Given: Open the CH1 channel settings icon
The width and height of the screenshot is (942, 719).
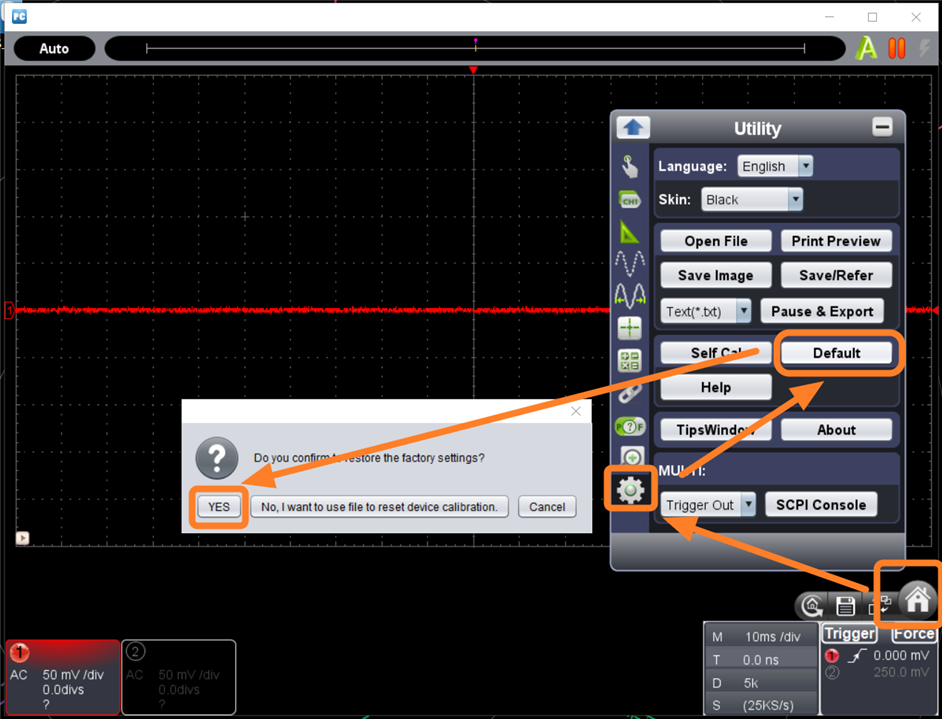Looking at the screenshot, I should 629,199.
